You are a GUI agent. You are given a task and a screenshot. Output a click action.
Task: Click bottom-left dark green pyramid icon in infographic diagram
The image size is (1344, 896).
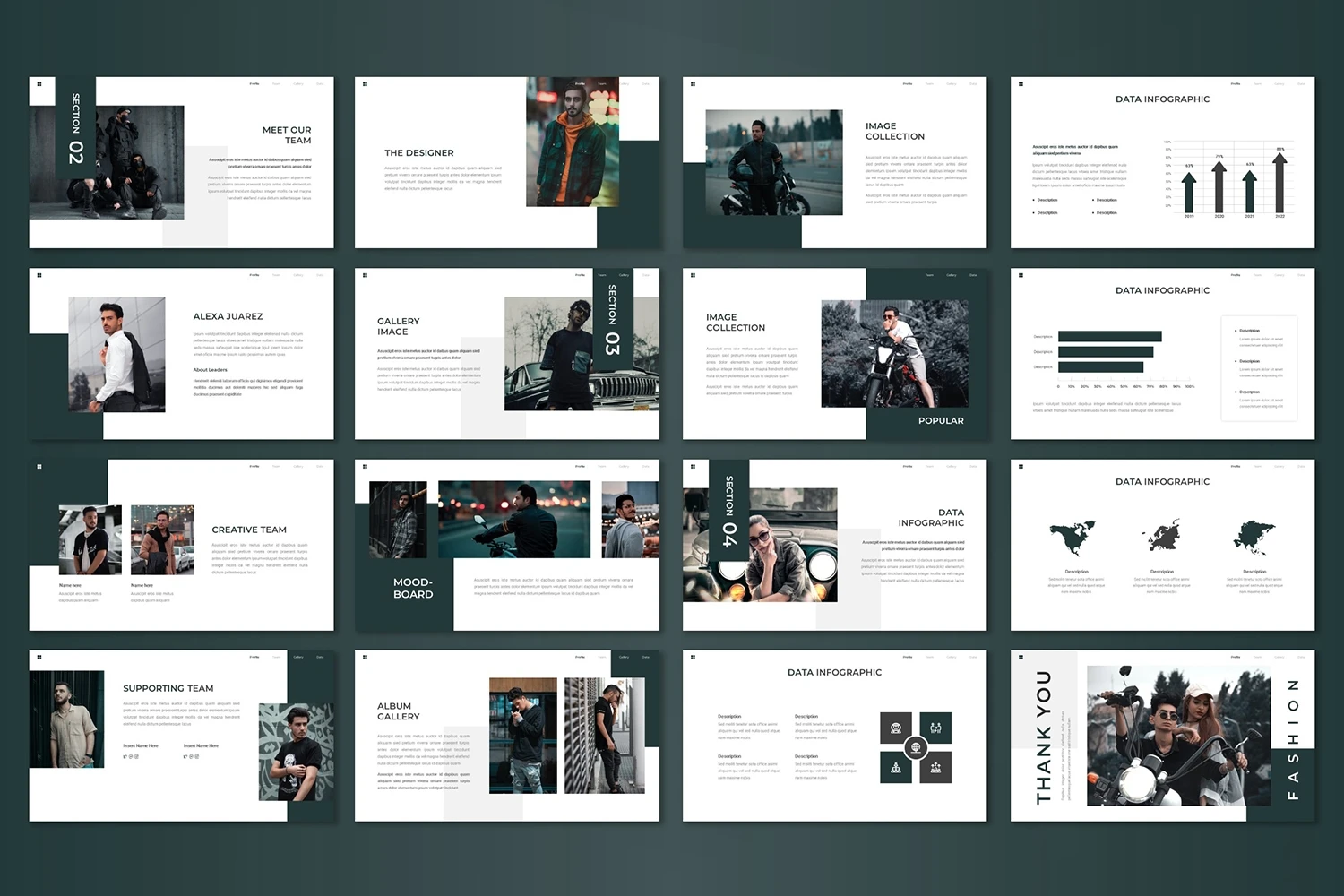(895, 768)
